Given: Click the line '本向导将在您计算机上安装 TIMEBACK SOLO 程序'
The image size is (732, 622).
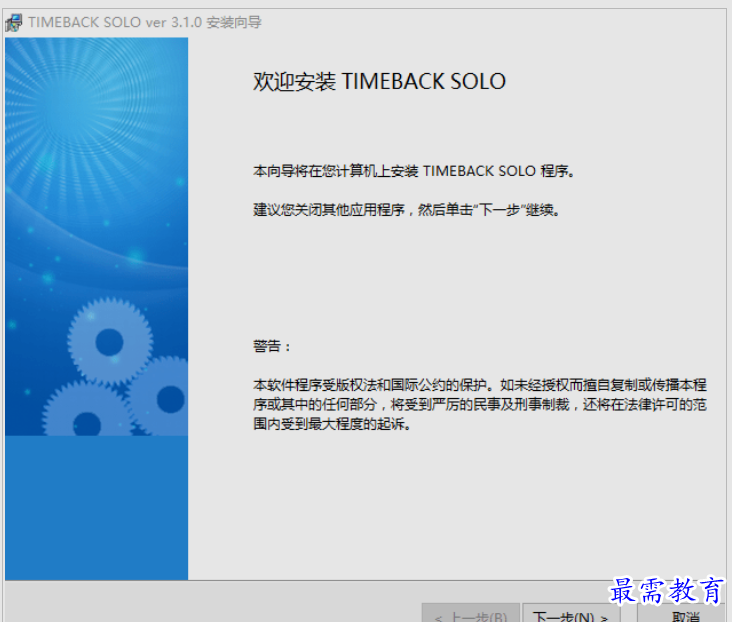Looking at the screenshot, I should pyautogui.click(x=414, y=171).
